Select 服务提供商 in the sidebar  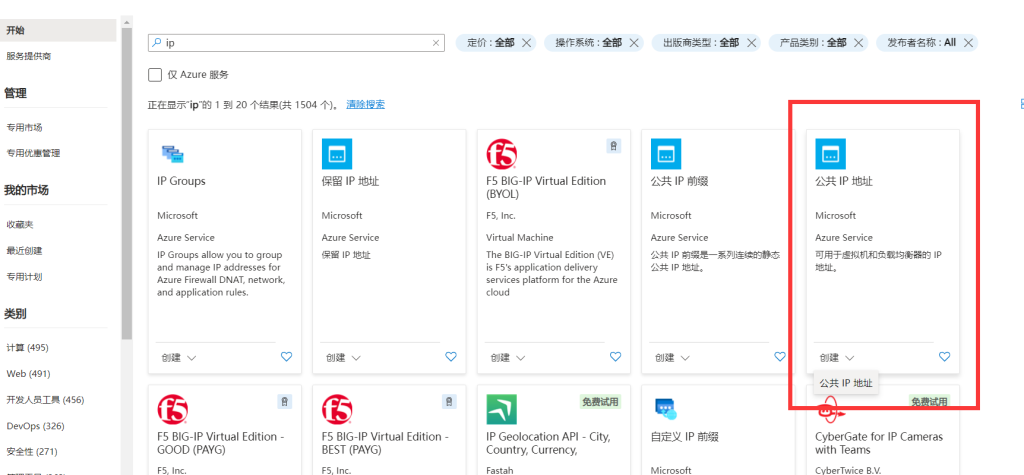29,56
